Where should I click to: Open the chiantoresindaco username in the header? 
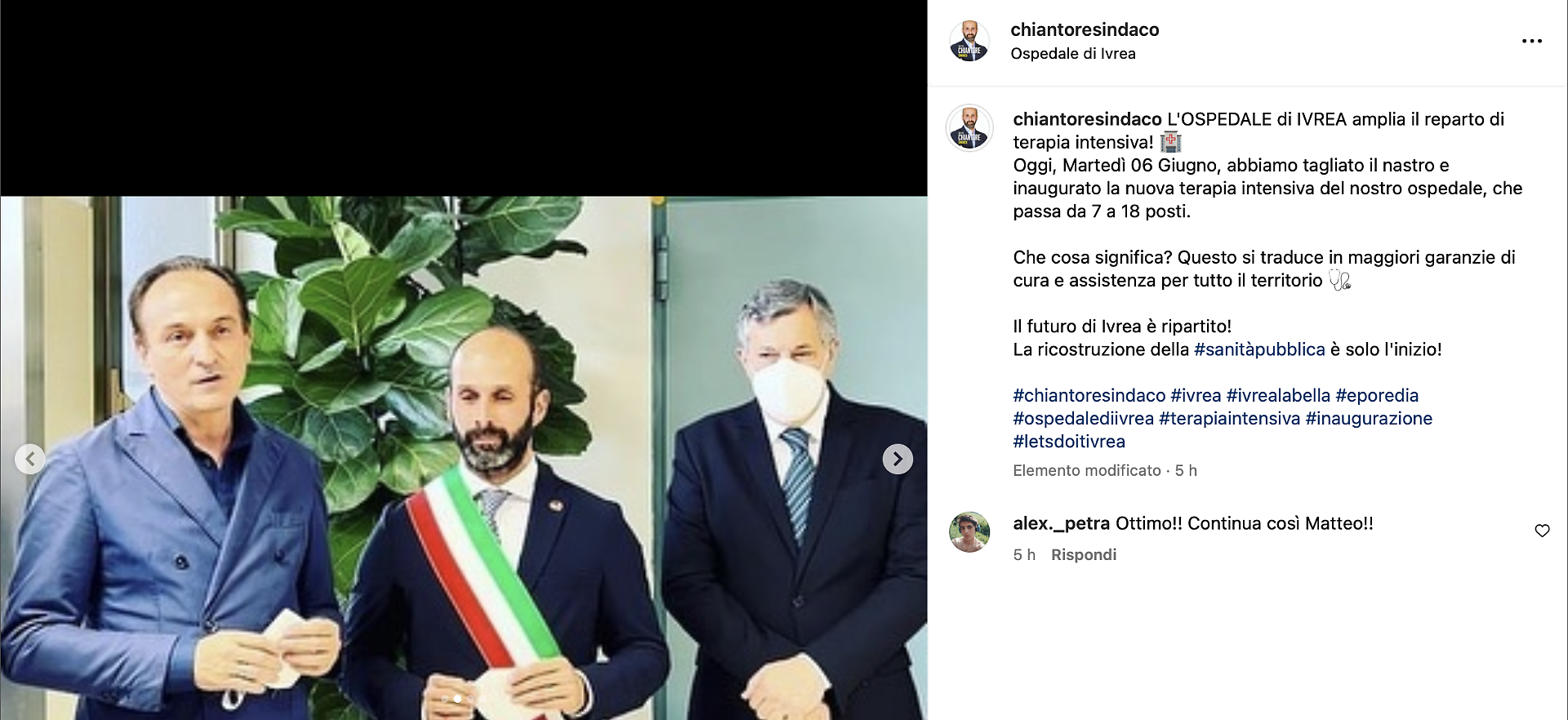[x=1085, y=29]
